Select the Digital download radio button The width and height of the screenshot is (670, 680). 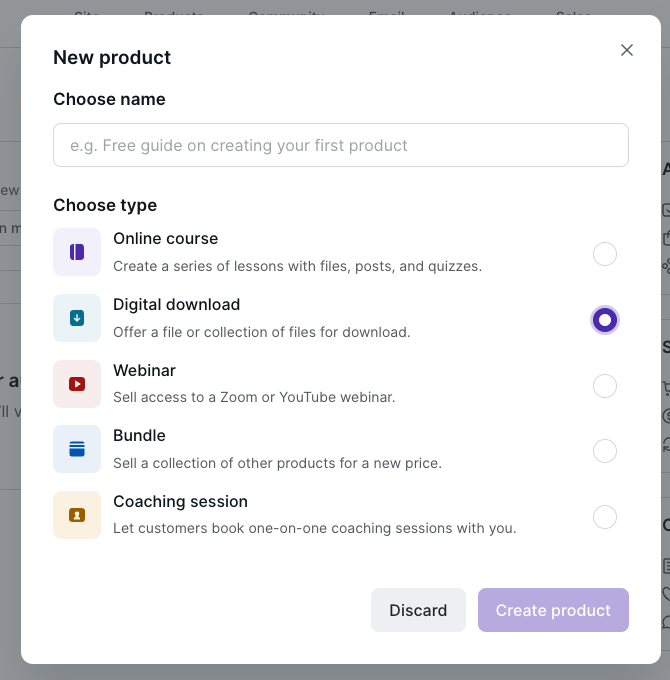click(x=605, y=320)
